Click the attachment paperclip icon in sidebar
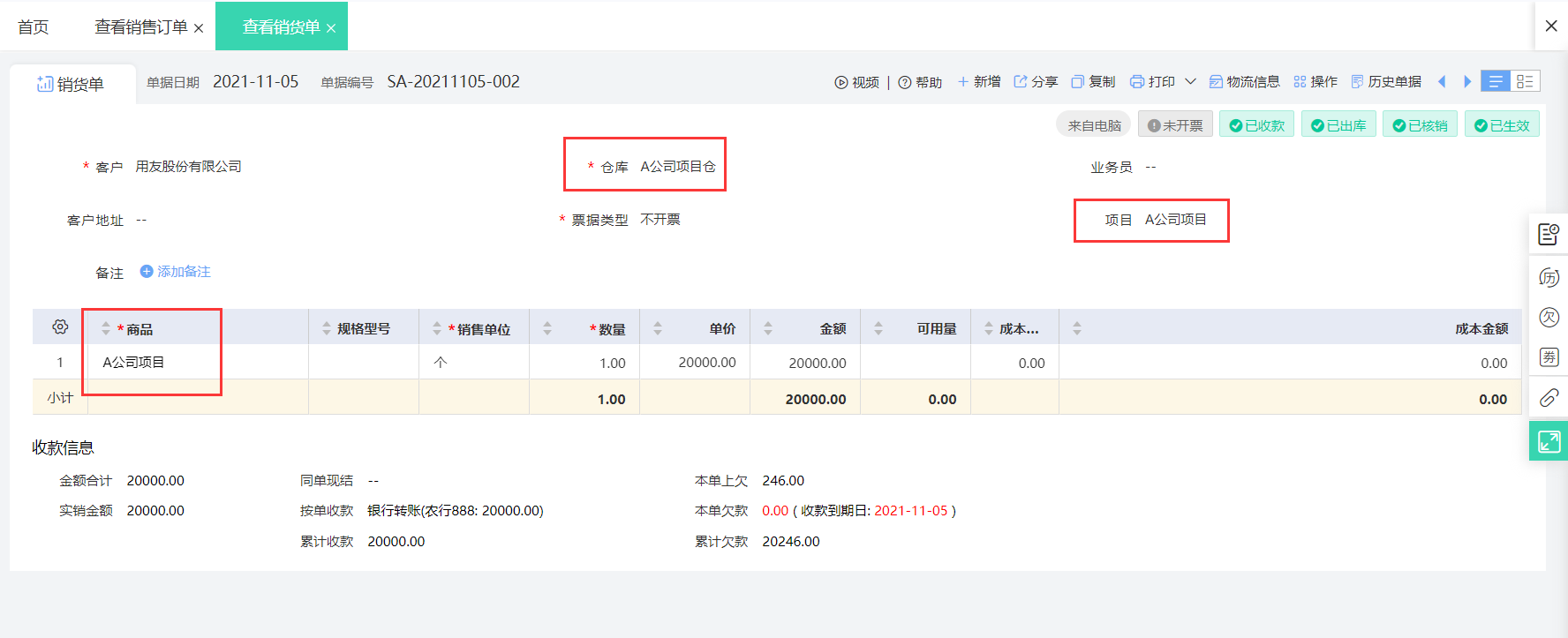The image size is (1568, 638). 1549,397
